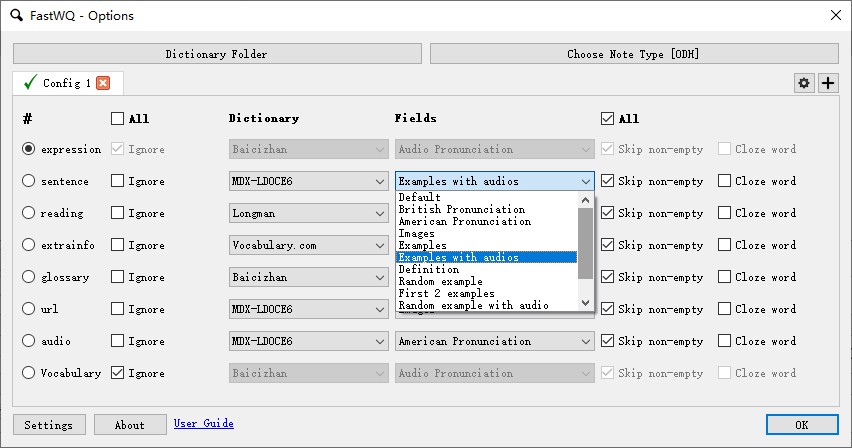Toggle Ignore for extrainfo row
Image resolution: width=852 pixels, height=448 pixels.
tap(117, 245)
